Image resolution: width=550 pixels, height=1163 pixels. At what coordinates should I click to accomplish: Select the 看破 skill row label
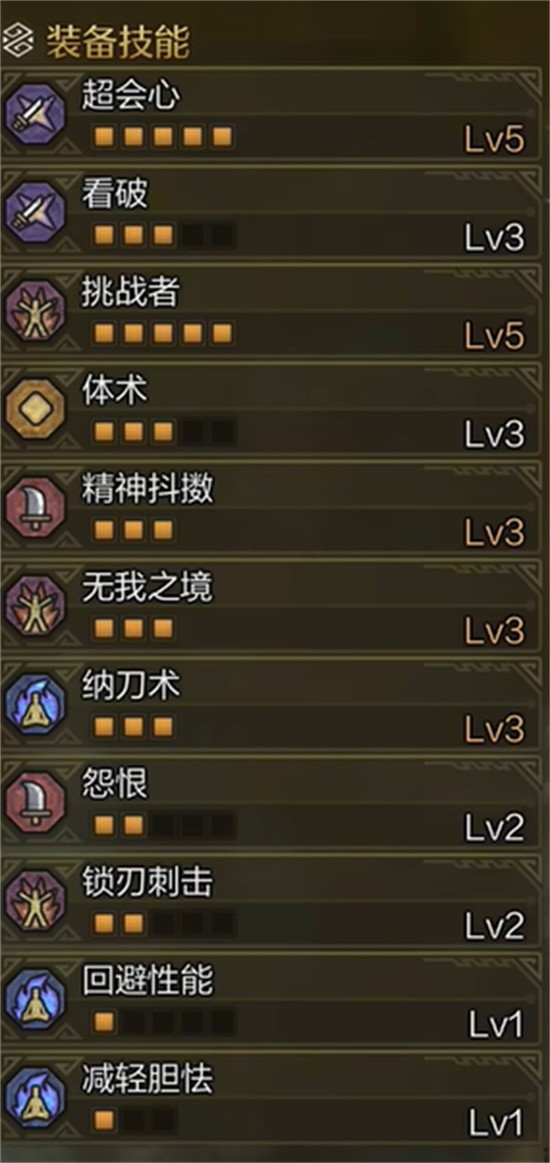coord(114,195)
